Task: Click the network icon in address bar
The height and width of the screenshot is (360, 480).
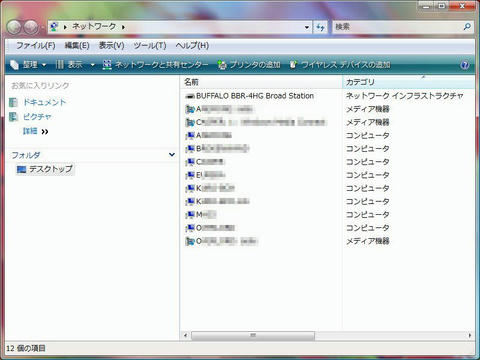Action: coord(54,27)
